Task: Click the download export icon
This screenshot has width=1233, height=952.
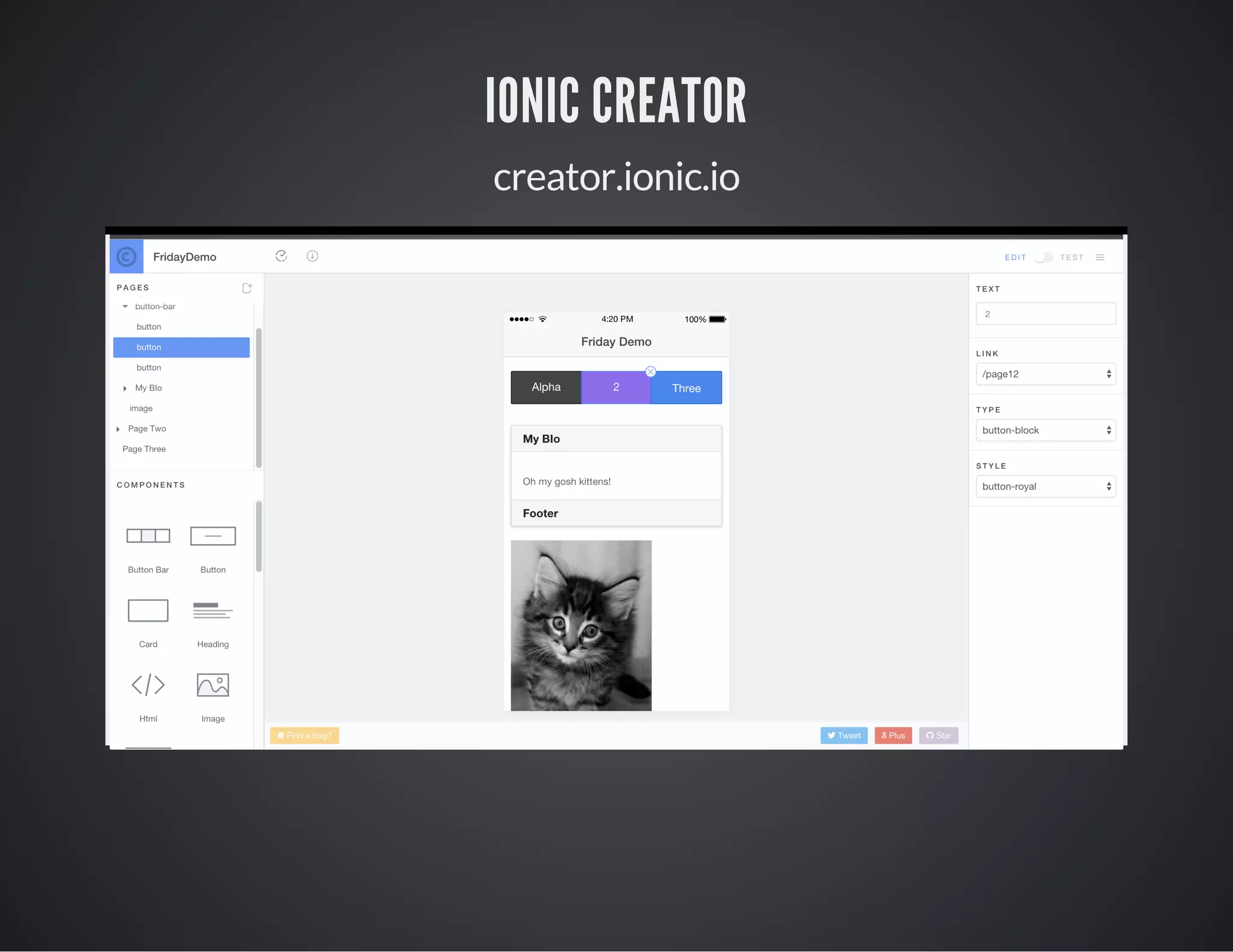Action: click(312, 256)
